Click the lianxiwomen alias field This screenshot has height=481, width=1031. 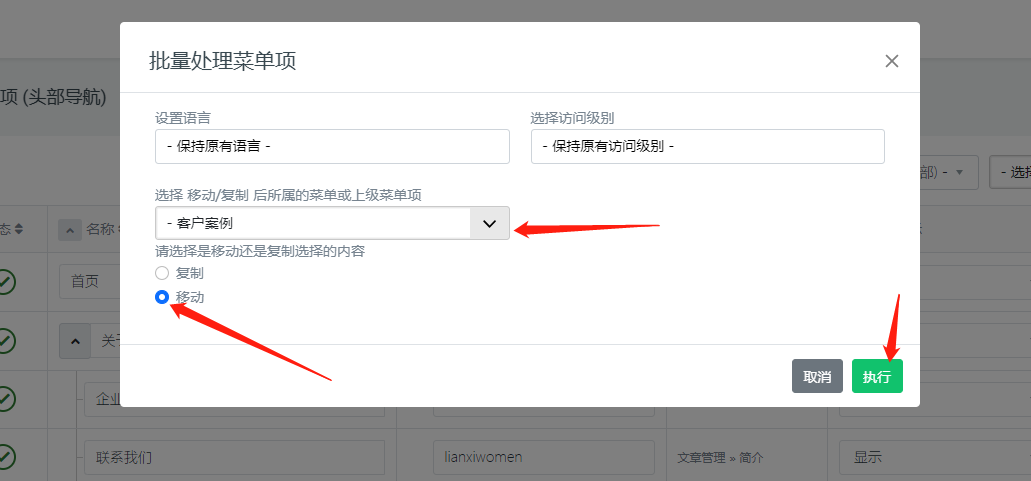tap(543, 458)
